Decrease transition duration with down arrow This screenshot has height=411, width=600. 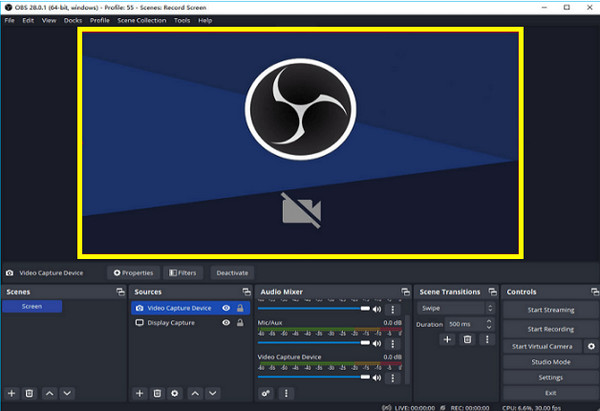click(x=489, y=328)
